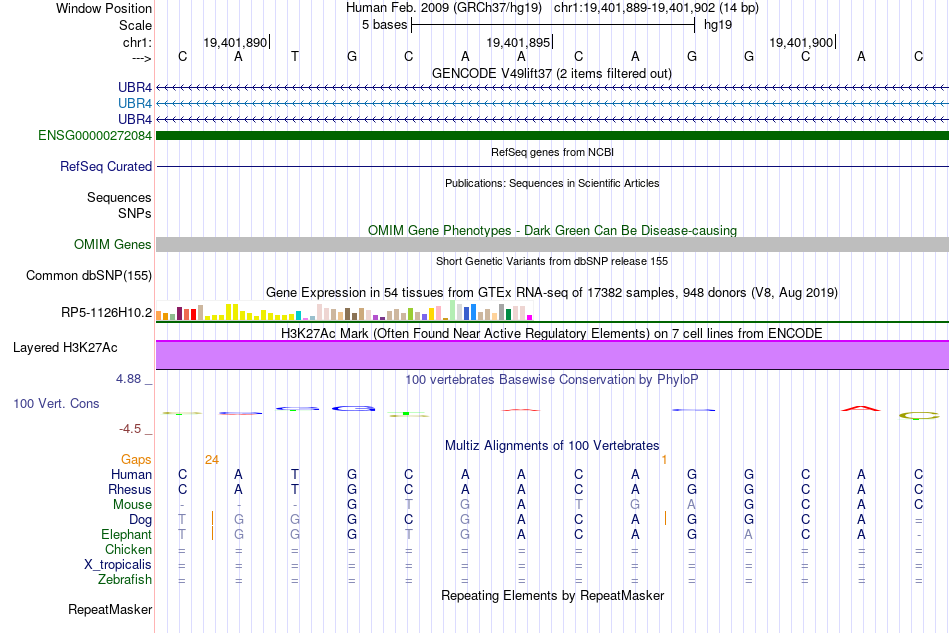Open Repeating Elements by RepeatMasker title
Screen dimensions: 950x633
(x=552, y=595)
